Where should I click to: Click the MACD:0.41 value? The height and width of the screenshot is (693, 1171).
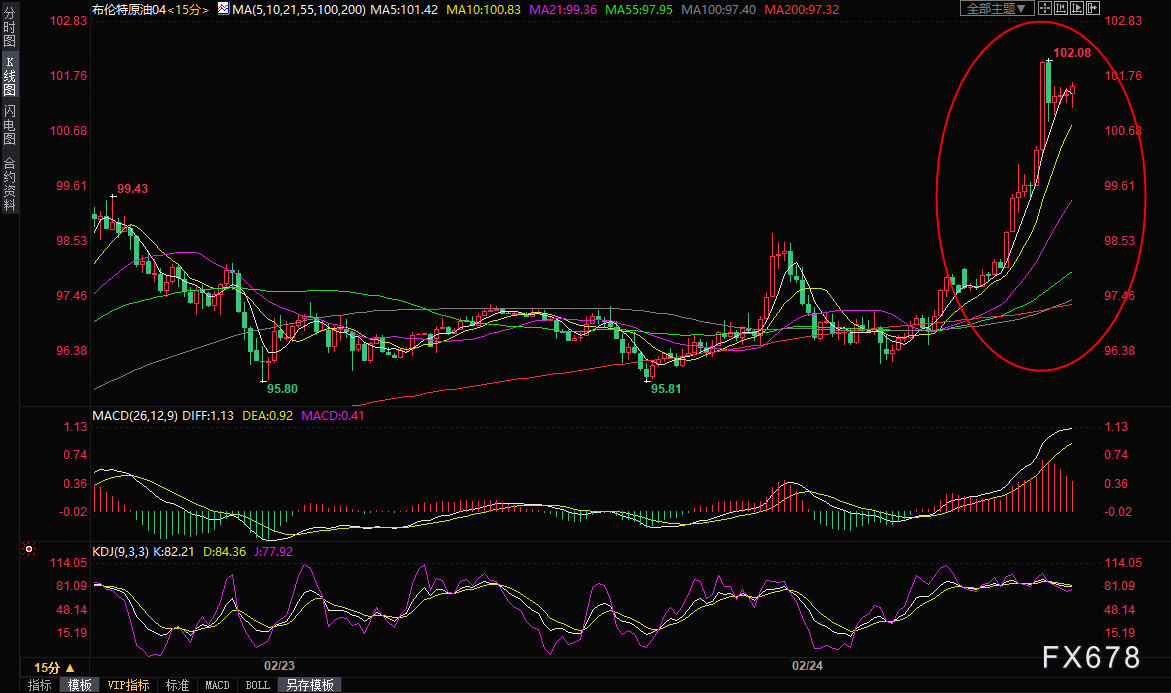(332, 415)
